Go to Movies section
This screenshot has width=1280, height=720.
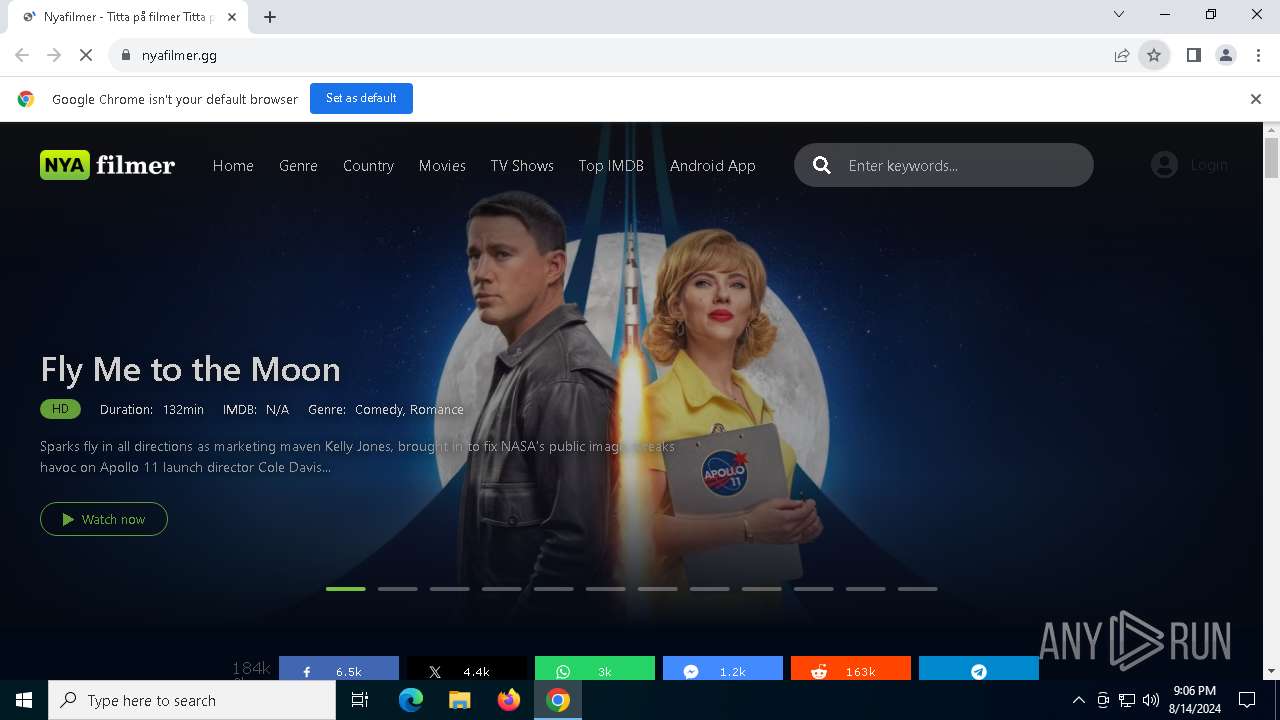pos(442,166)
